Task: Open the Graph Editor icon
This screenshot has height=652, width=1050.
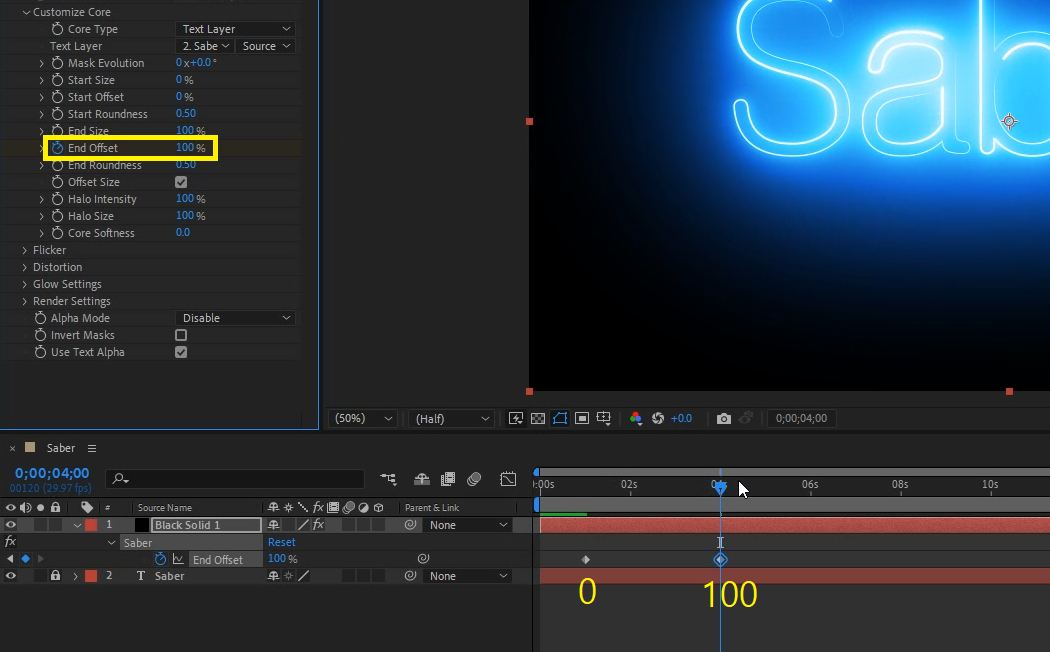Action: tap(508, 479)
